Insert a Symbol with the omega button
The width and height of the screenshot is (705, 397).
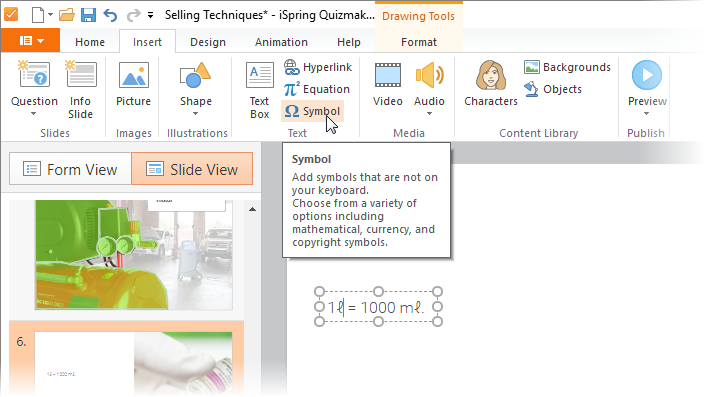click(x=312, y=111)
